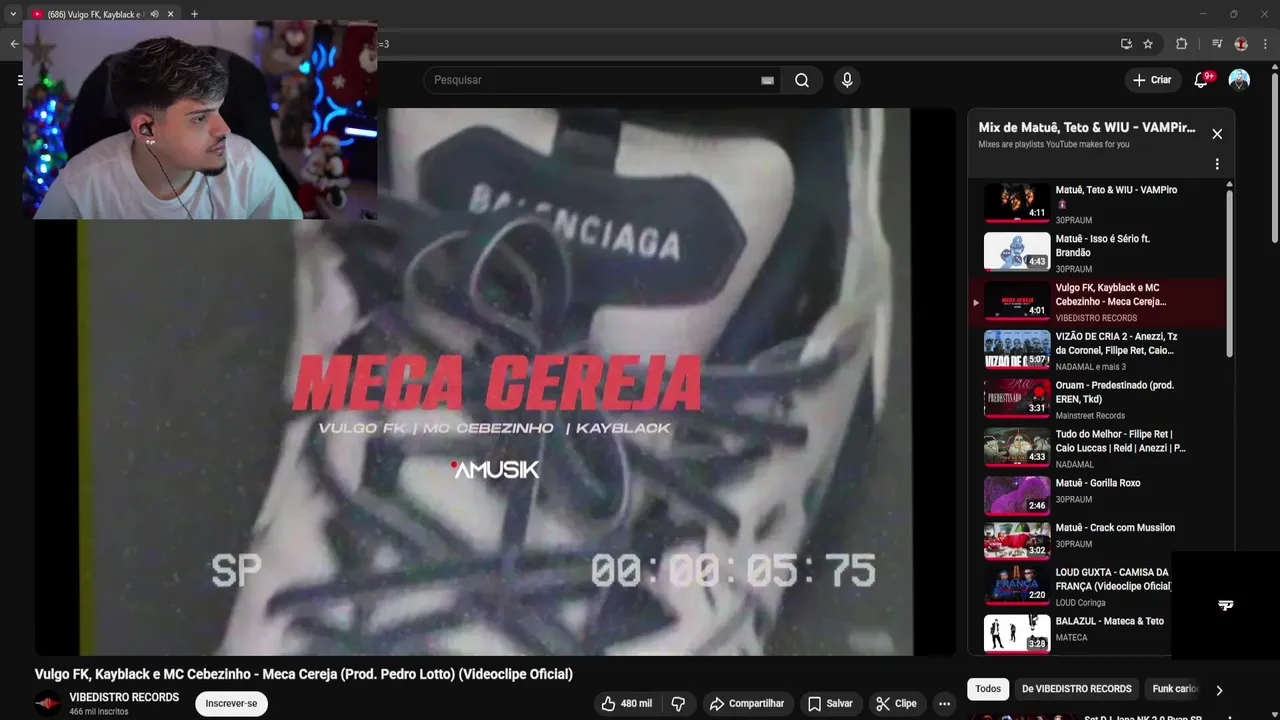Open the Chrome profile avatar
Image resolution: width=1280 pixels, height=720 pixels.
[1241, 44]
